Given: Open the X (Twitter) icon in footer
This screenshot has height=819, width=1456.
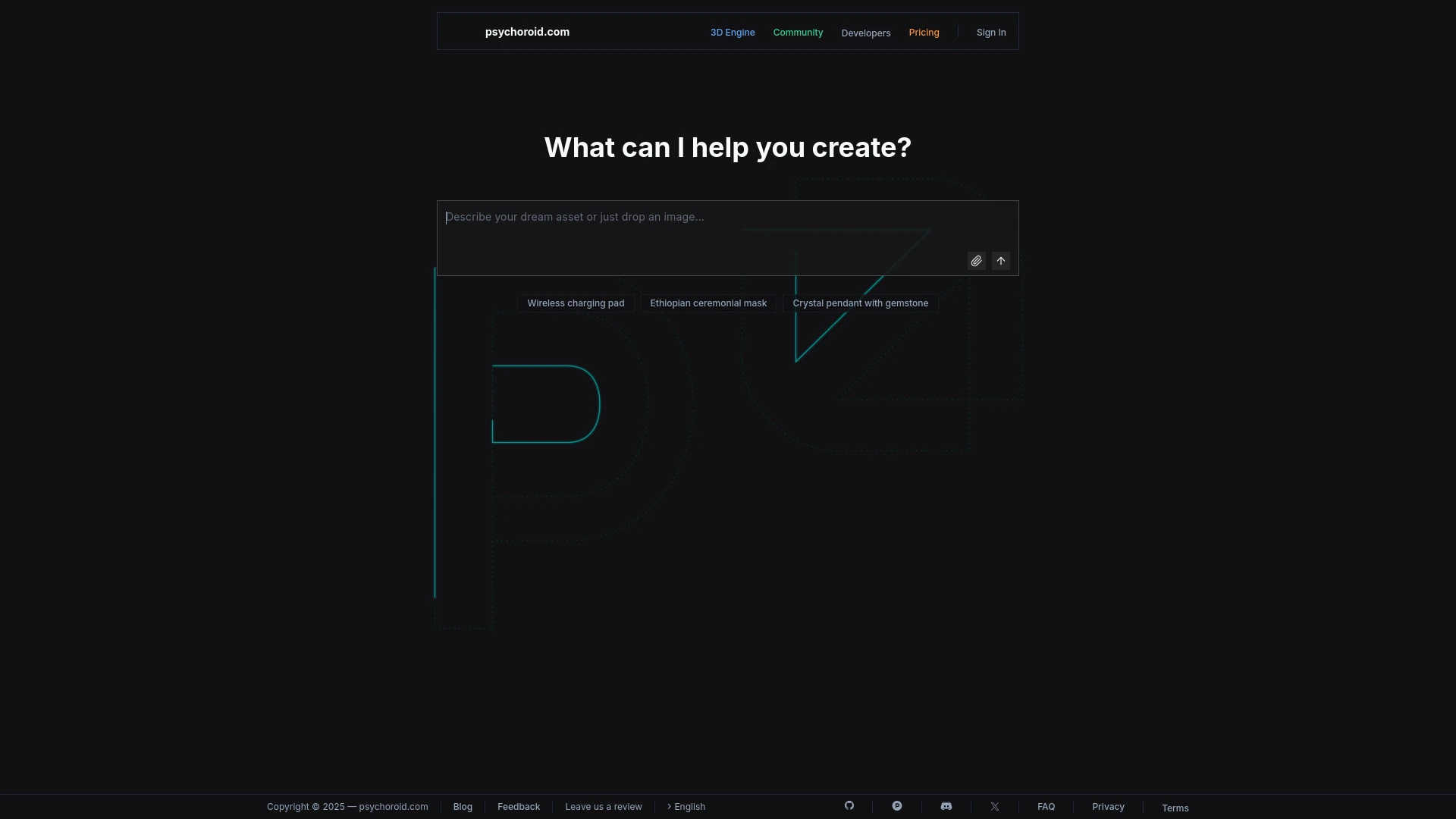Looking at the screenshot, I should (x=995, y=806).
